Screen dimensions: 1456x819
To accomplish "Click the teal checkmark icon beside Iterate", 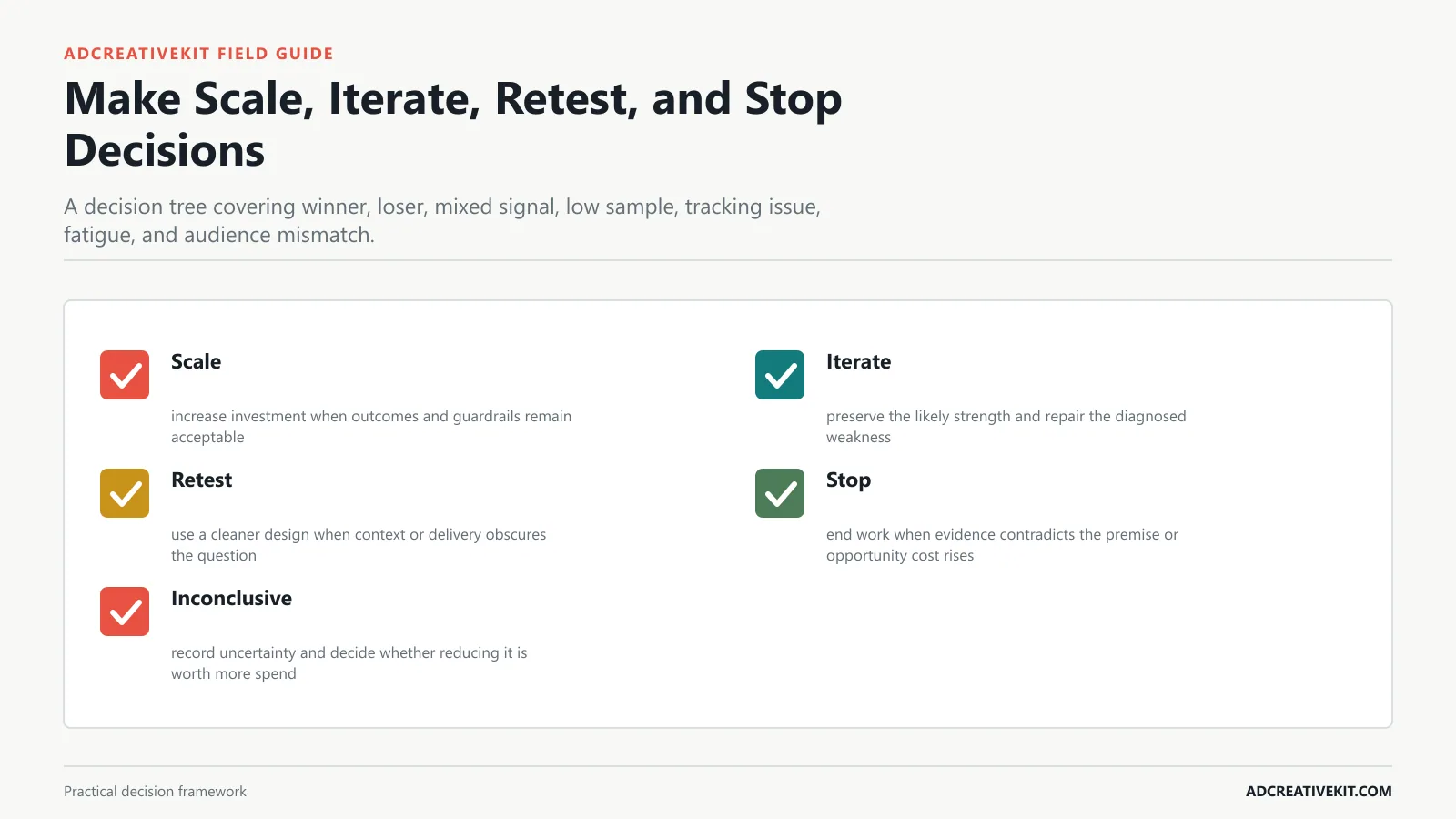I will 780,375.
